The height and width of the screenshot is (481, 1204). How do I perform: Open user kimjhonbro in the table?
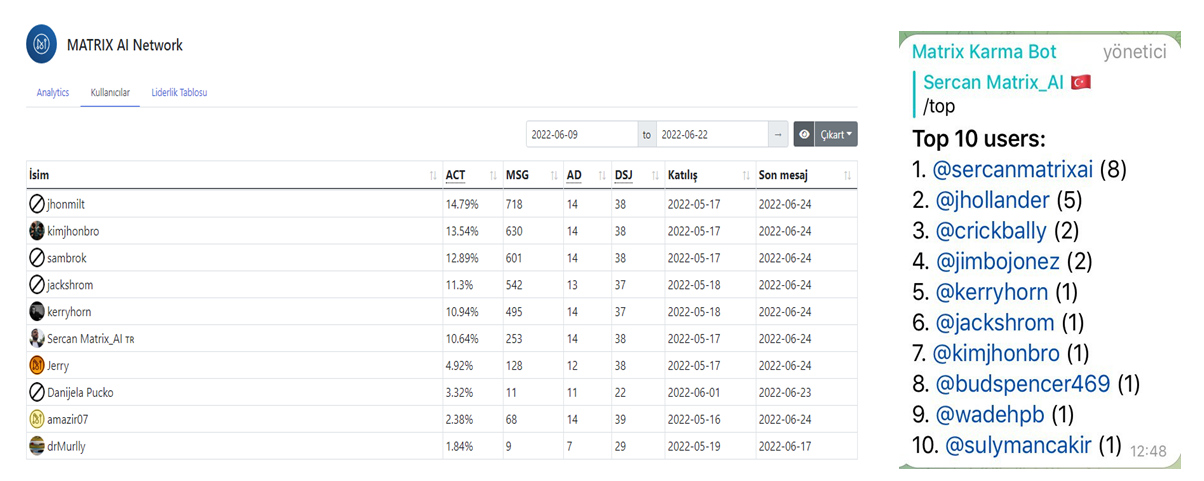coord(73,231)
